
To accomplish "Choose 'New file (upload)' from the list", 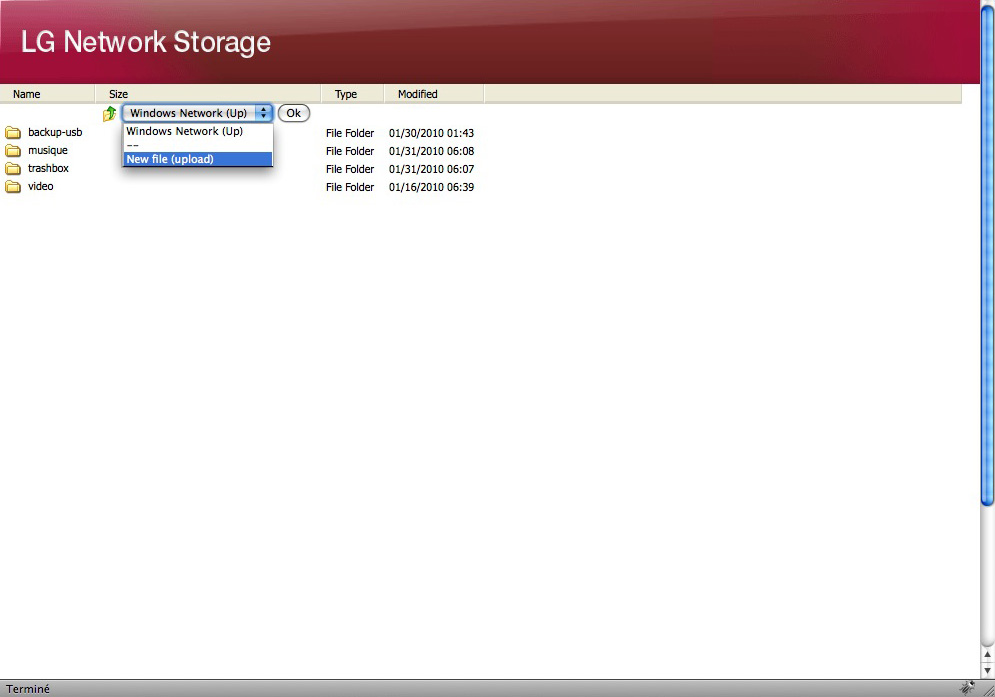I will pyautogui.click(x=197, y=159).
